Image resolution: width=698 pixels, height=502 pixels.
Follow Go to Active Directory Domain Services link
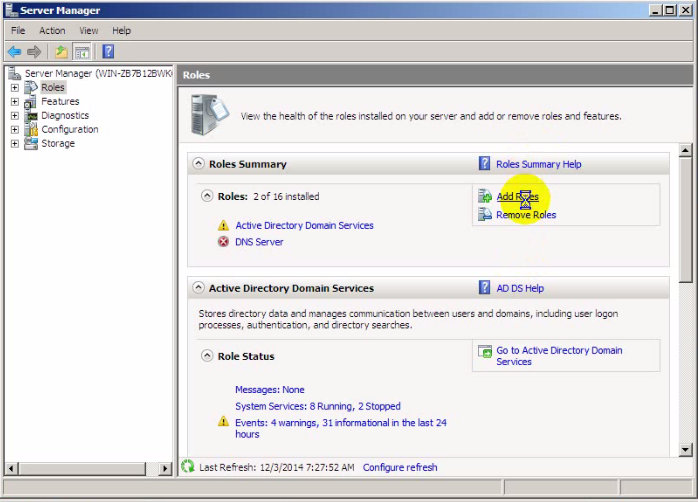click(559, 356)
